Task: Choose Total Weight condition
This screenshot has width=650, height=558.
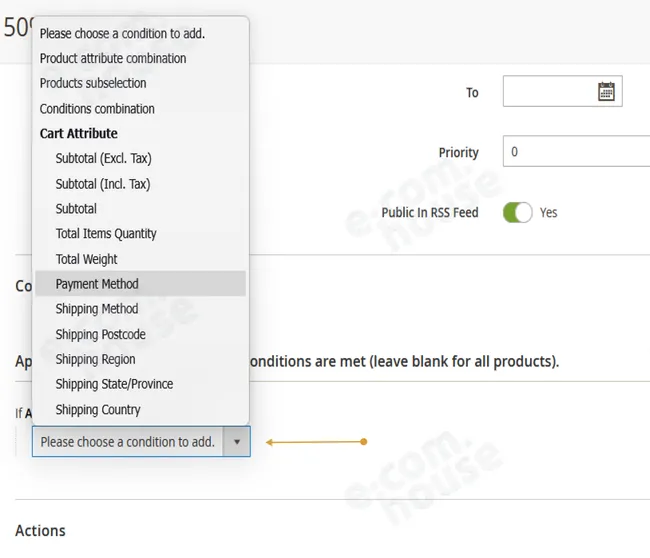Action: click(x=141, y=259)
